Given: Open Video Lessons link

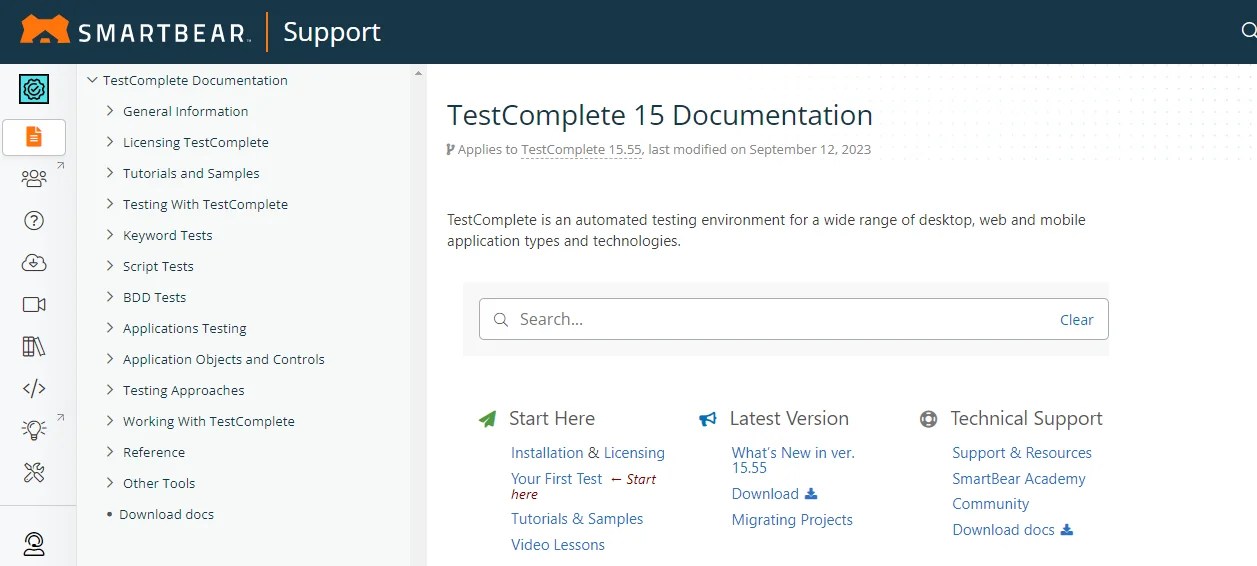Looking at the screenshot, I should pyautogui.click(x=558, y=545).
